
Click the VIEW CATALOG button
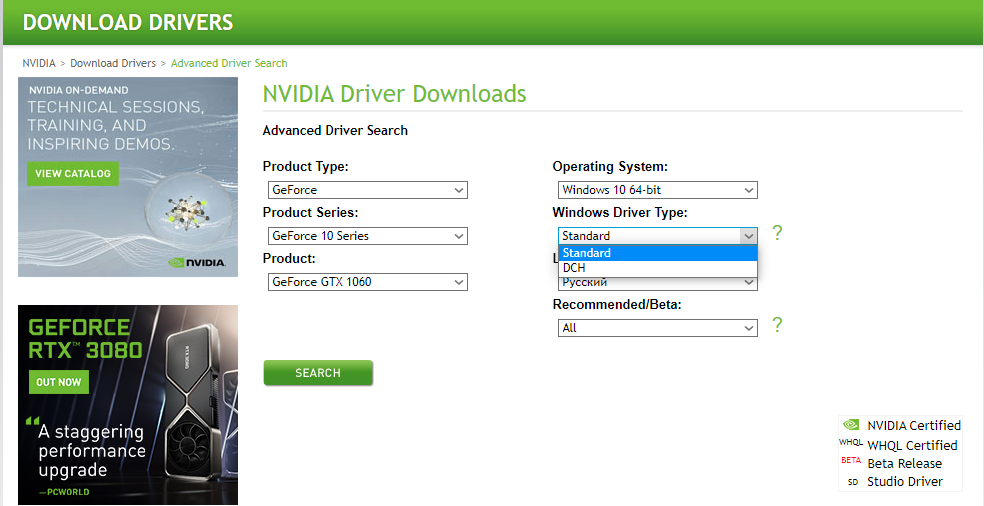tap(72, 173)
